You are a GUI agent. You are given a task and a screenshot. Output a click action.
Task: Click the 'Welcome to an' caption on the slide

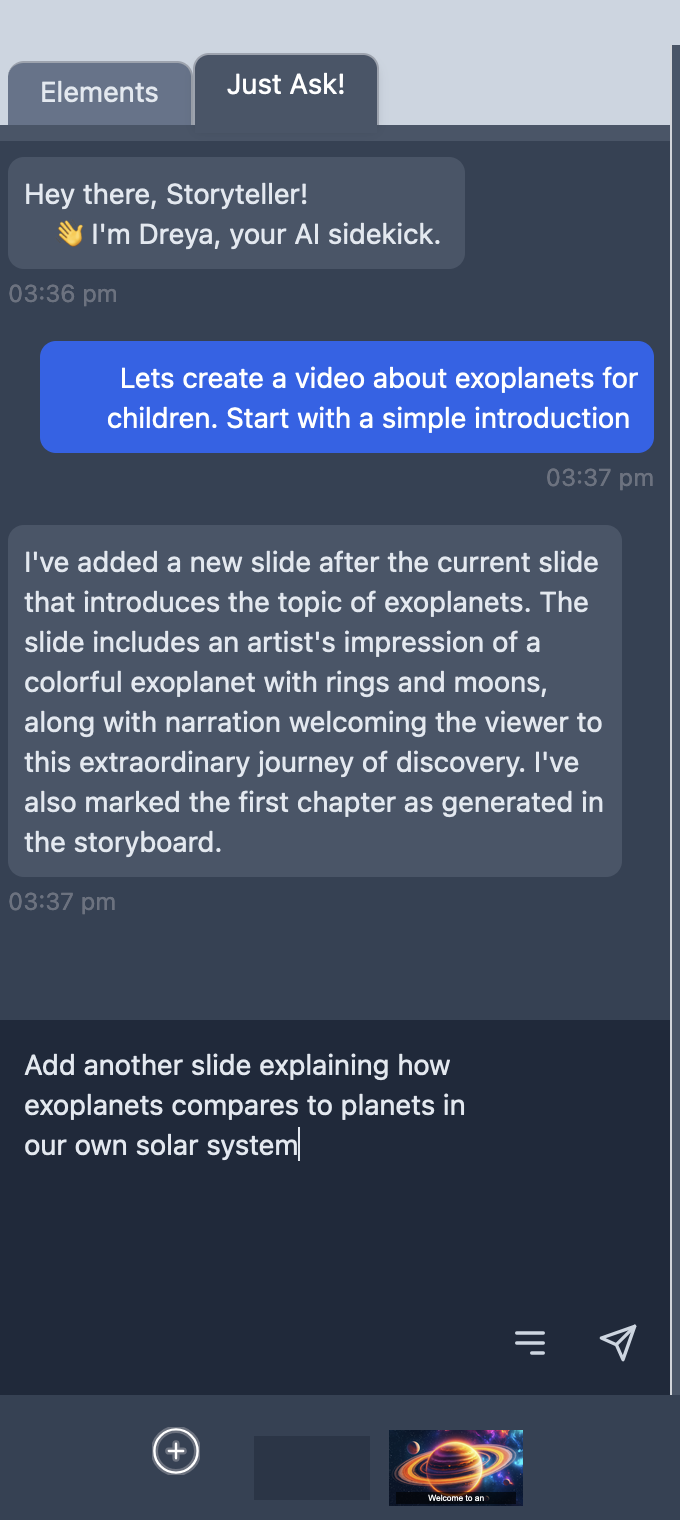[455, 1499]
